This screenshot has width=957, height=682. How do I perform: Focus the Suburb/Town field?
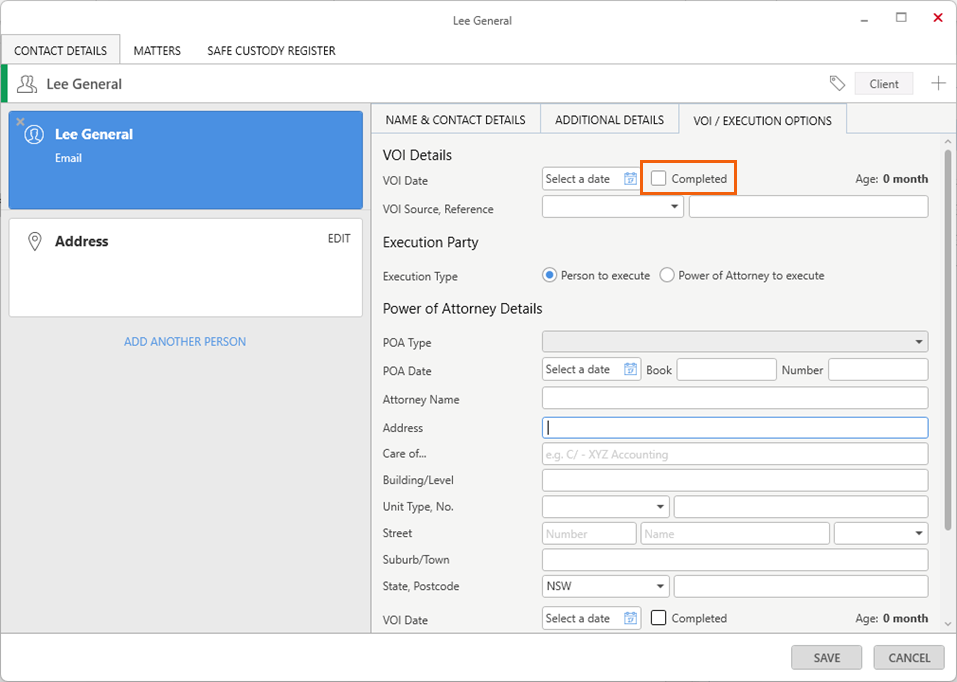(735, 560)
